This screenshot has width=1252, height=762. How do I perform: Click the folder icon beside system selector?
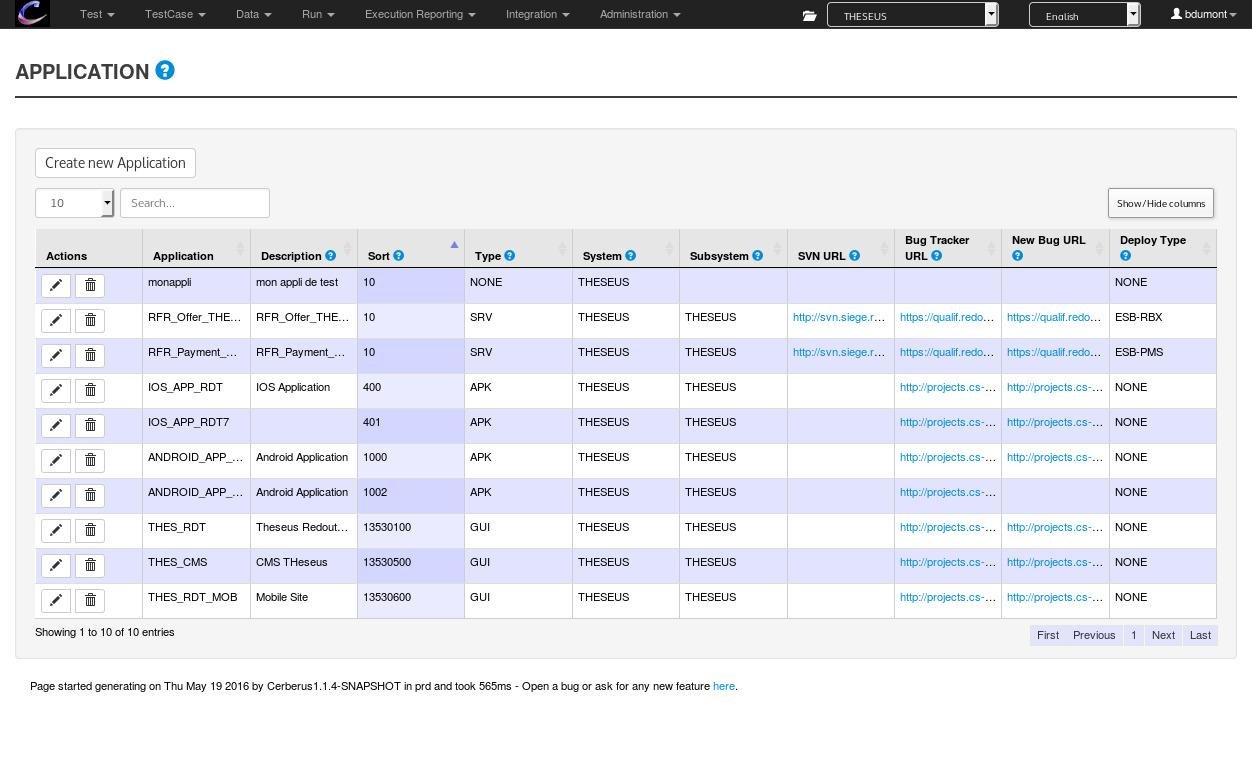tap(809, 15)
